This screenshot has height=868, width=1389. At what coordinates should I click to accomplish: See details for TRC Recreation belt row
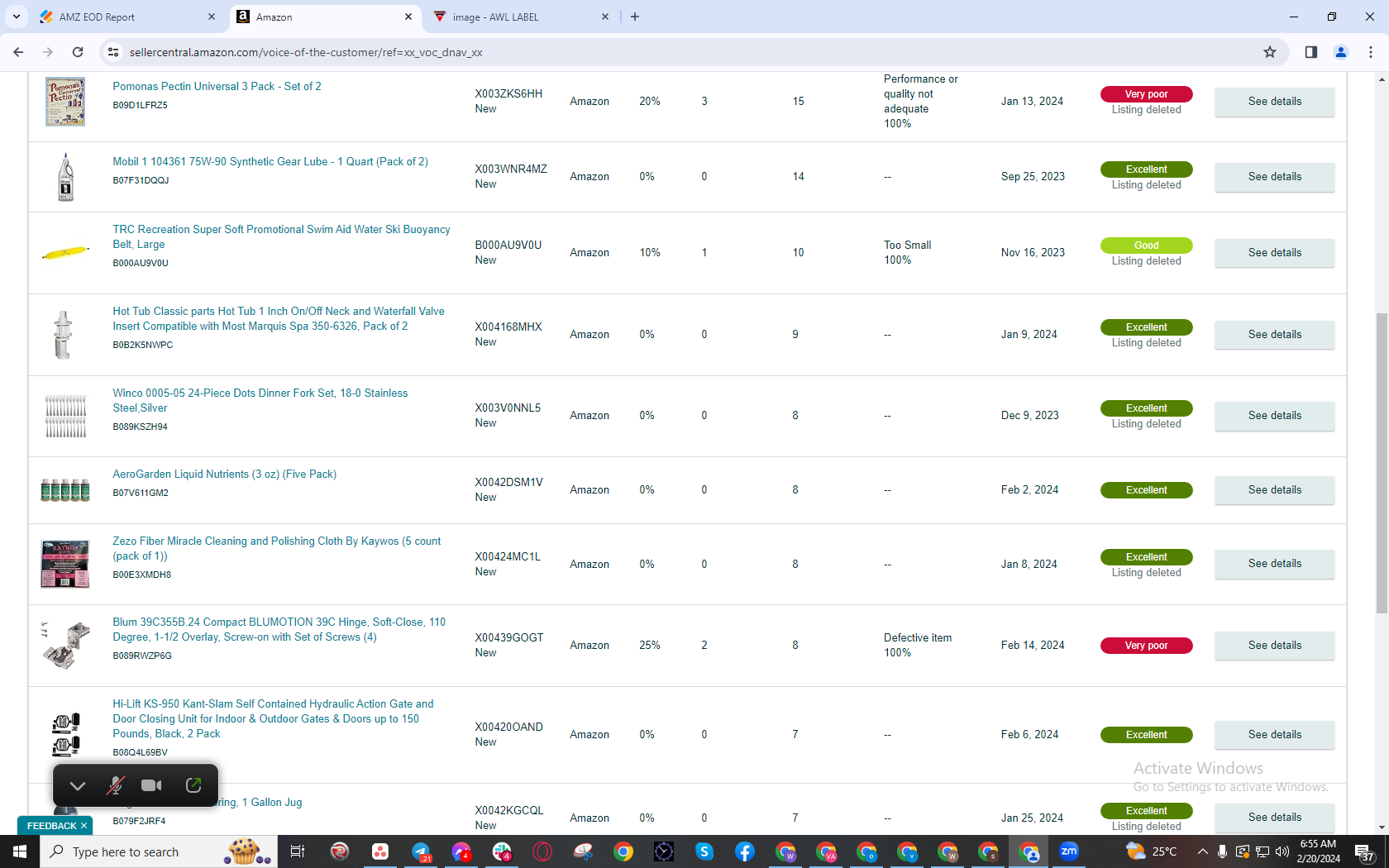click(x=1274, y=253)
